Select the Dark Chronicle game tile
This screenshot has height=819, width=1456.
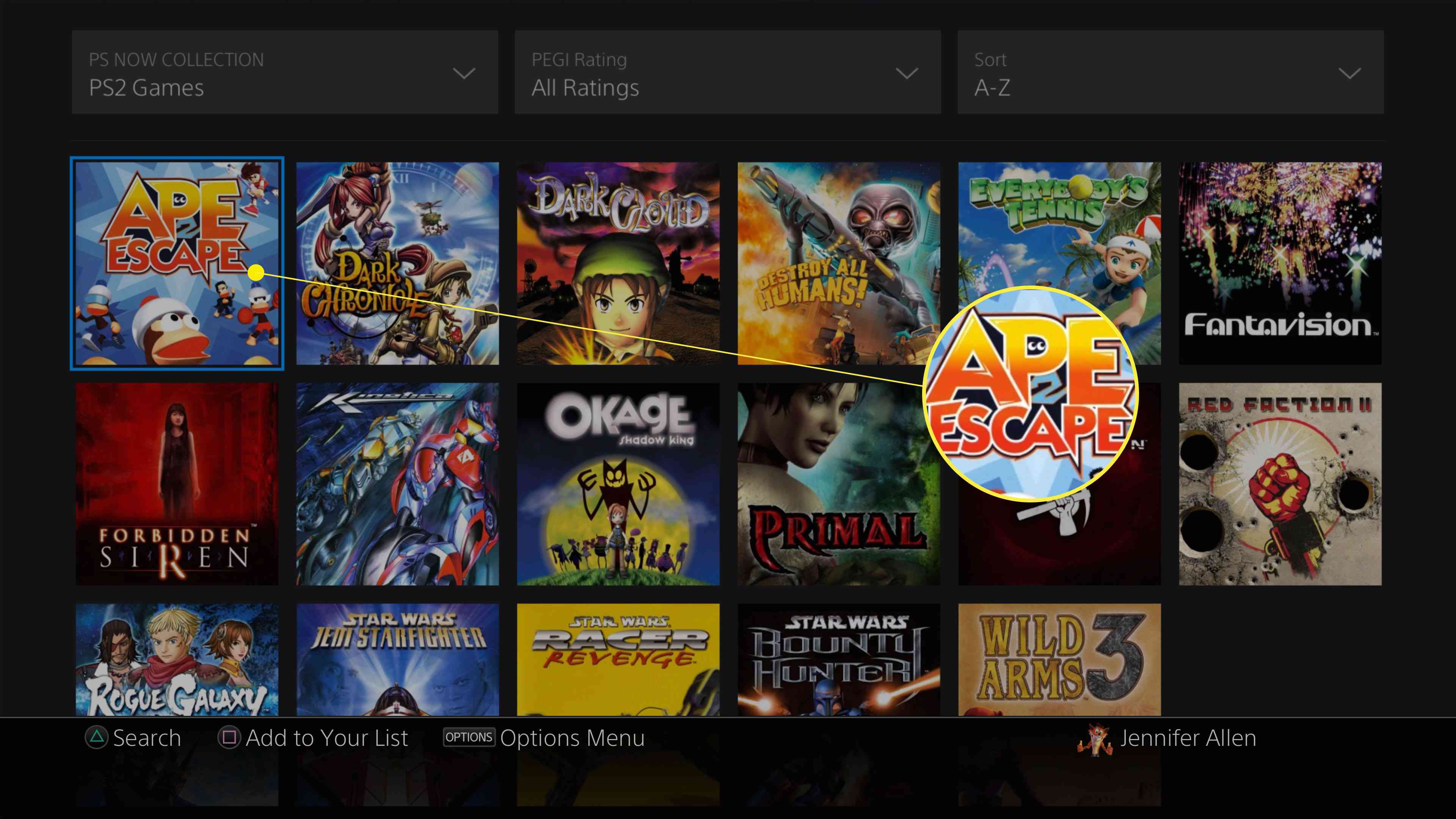pyautogui.click(x=397, y=264)
